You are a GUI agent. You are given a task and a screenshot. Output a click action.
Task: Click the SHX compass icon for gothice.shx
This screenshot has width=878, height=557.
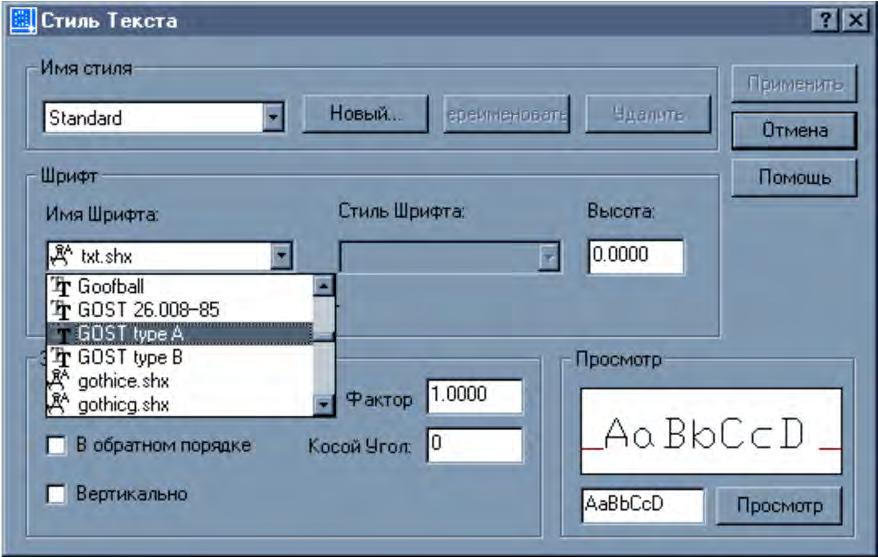point(60,381)
